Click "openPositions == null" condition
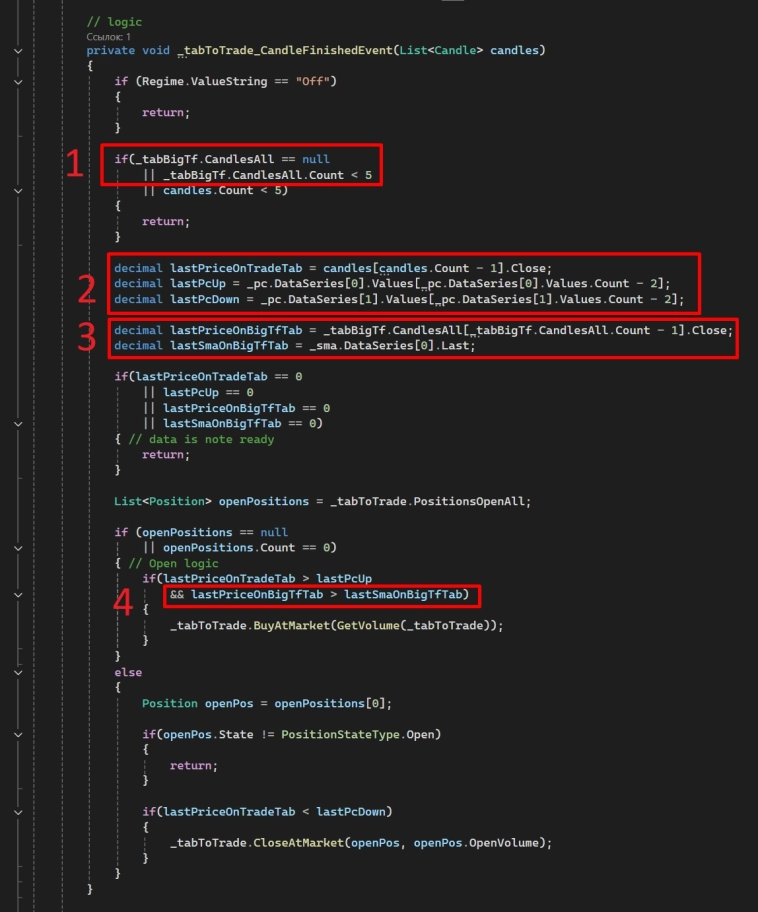Image resolution: width=758 pixels, height=912 pixels. coord(215,532)
